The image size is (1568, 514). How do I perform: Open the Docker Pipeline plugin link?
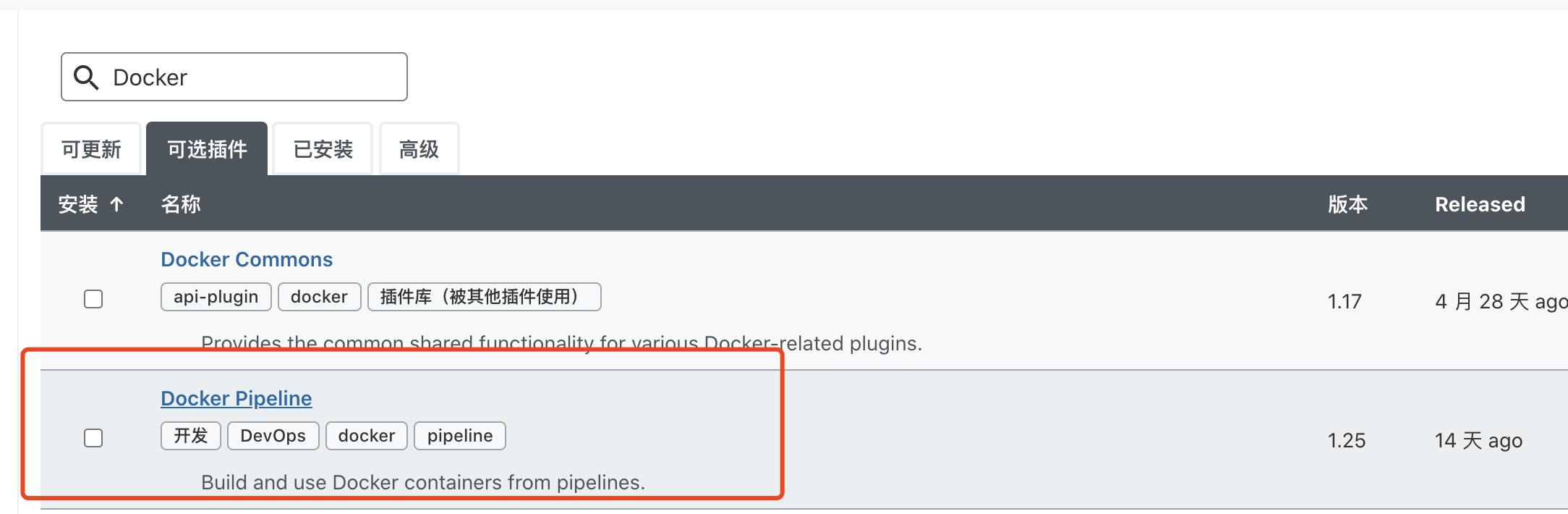coord(237,398)
